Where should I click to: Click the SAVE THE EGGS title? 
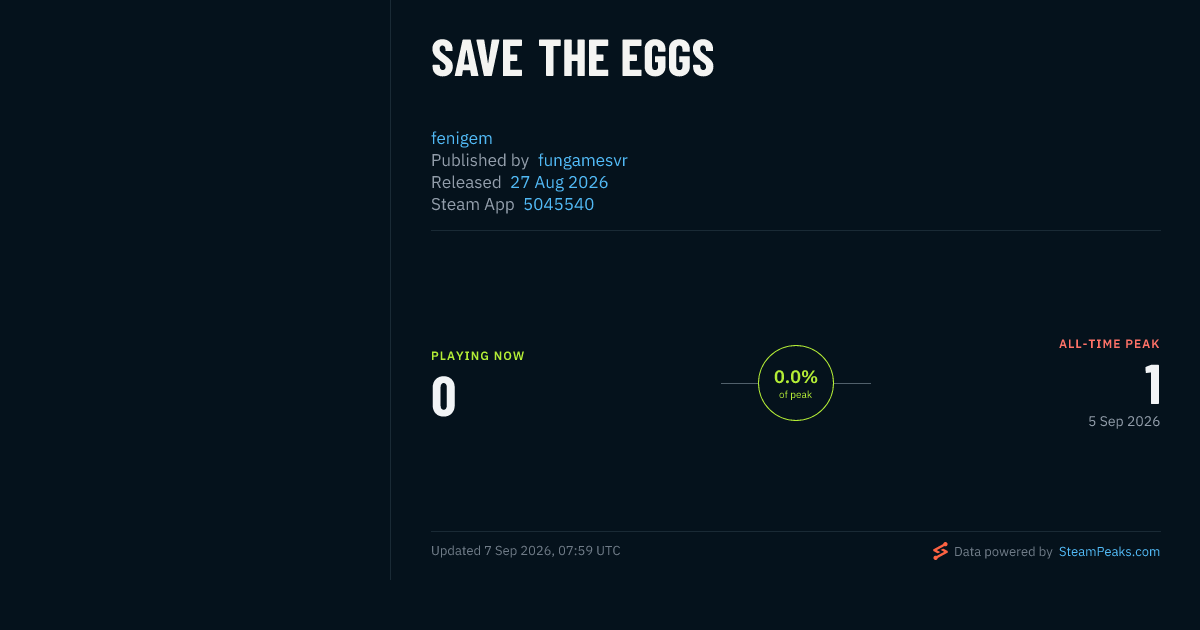(573, 59)
